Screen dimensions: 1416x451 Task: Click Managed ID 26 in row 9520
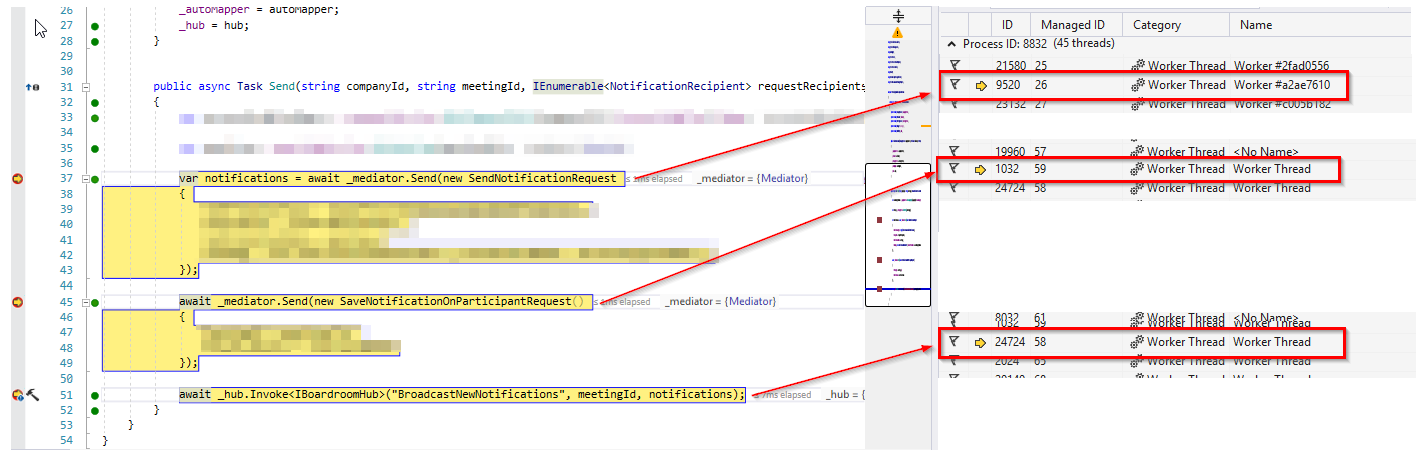click(1041, 86)
